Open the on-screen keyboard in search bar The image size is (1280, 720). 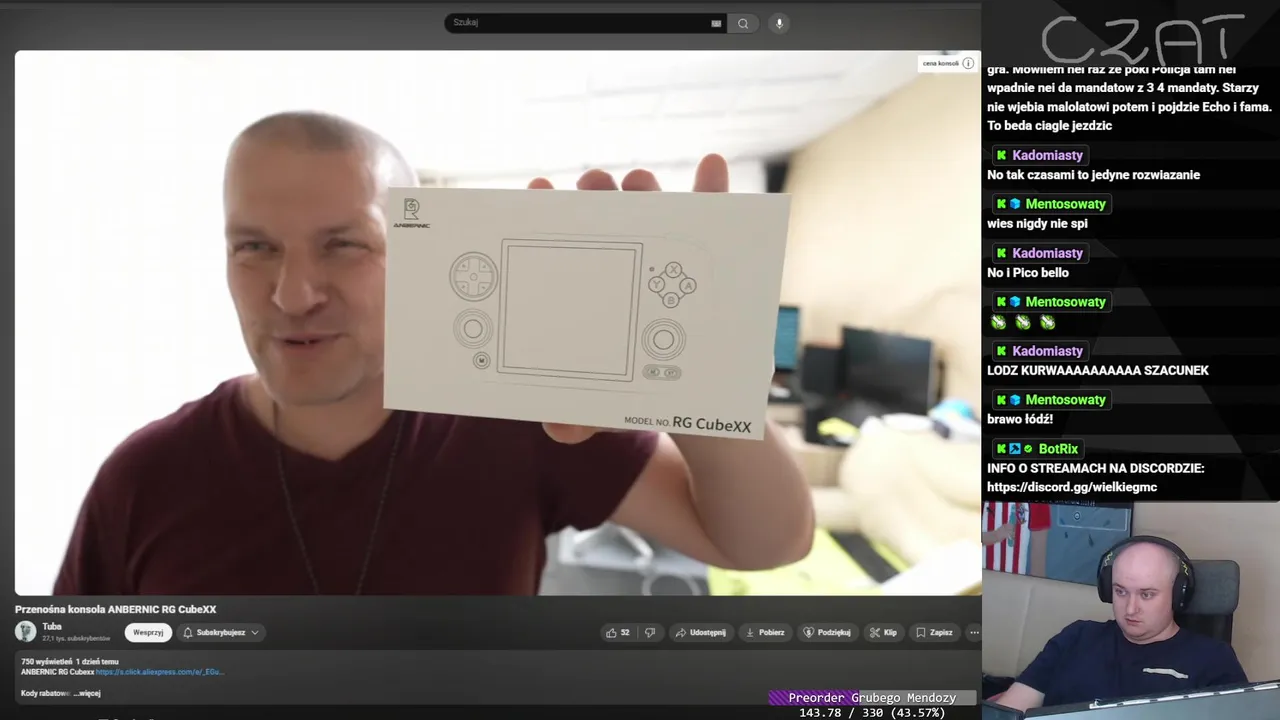tap(716, 23)
